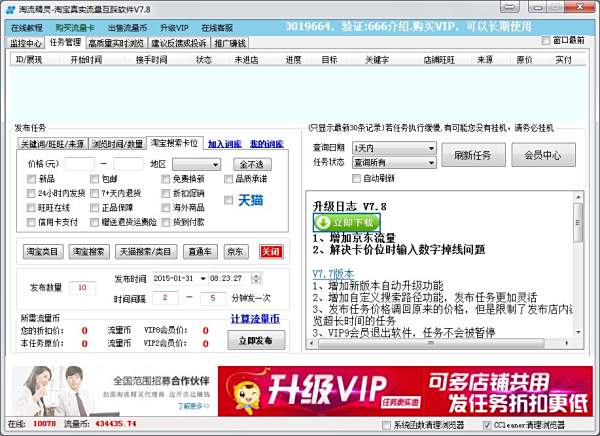Enable the 品质承诺 checkbox
600x436 pixels.
228,179
